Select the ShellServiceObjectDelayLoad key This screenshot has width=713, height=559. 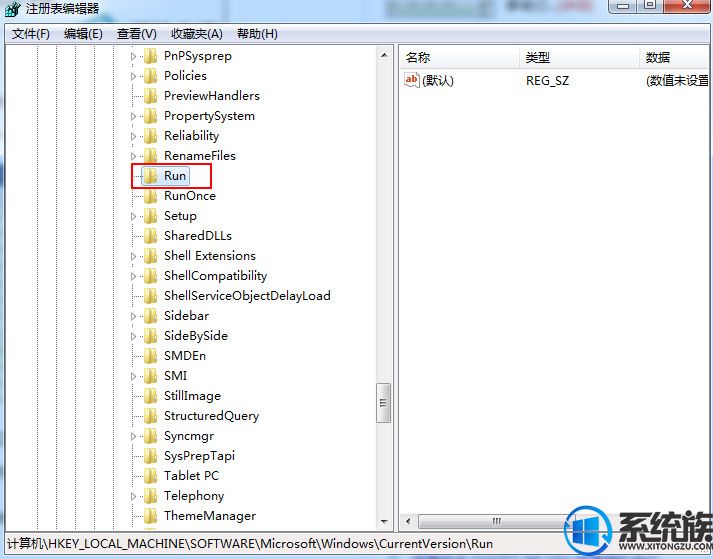click(247, 296)
